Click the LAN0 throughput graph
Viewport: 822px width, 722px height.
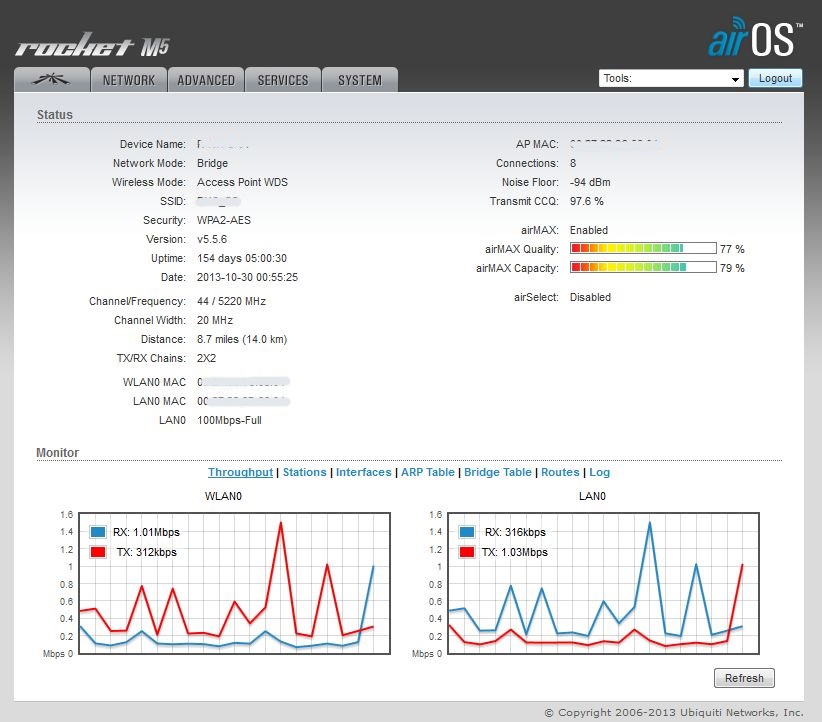[x=603, y=583]
